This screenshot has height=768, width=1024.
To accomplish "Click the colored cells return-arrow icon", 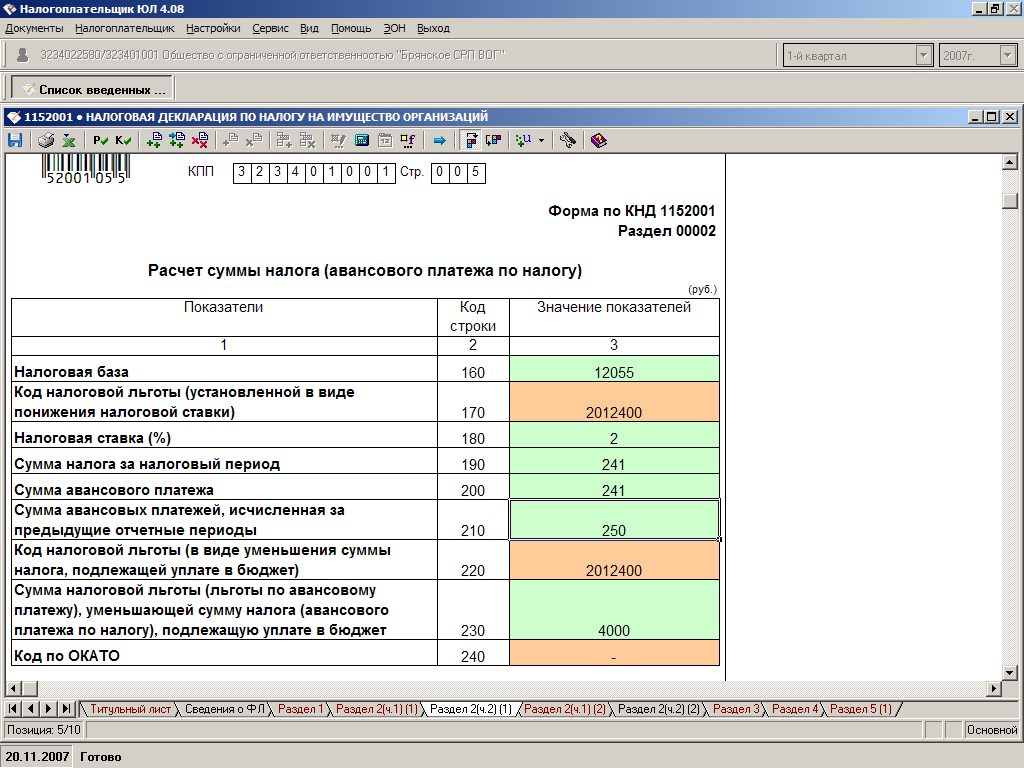I will click(x=494, y=140).
